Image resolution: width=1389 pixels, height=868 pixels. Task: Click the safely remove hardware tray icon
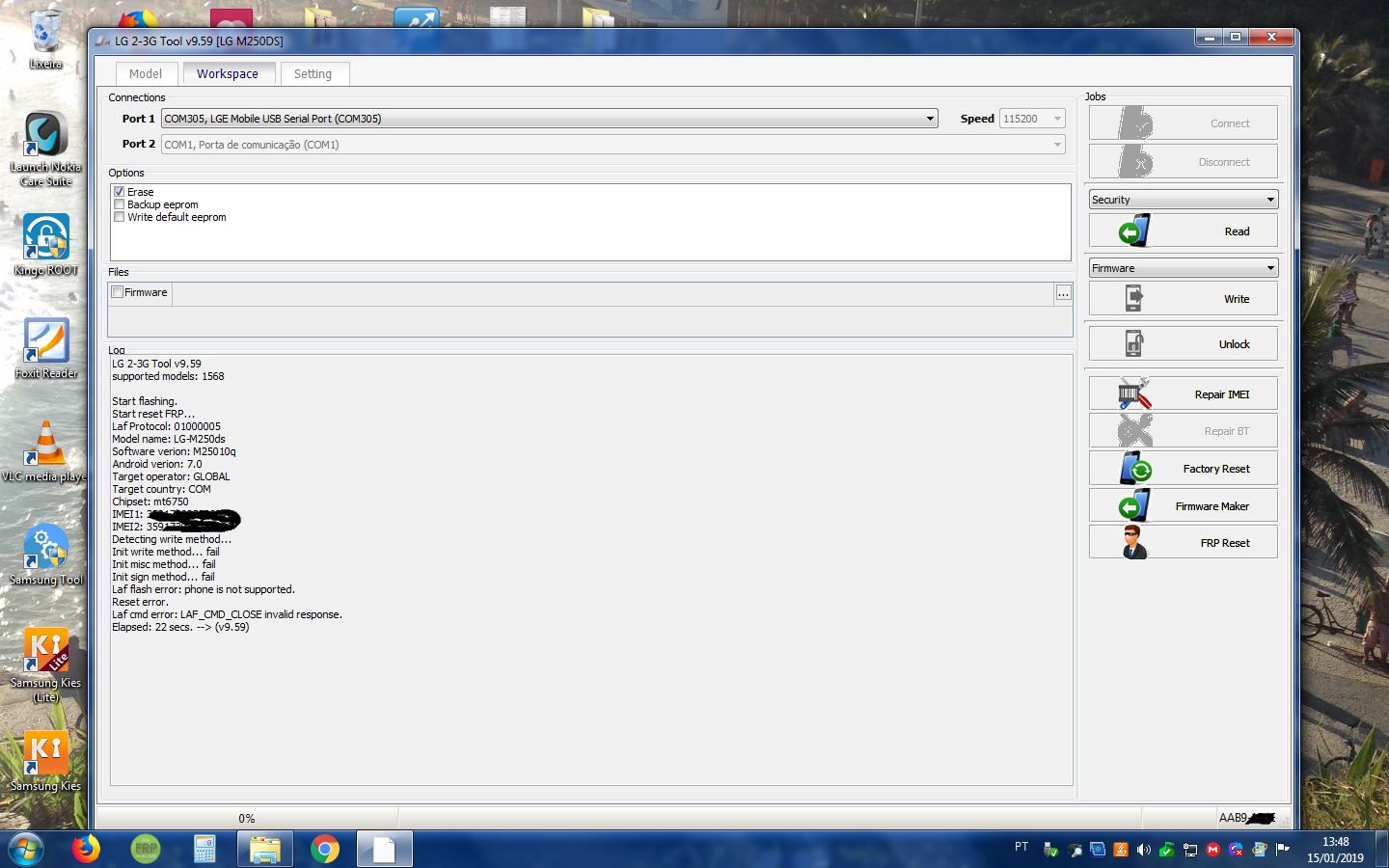1050,850
